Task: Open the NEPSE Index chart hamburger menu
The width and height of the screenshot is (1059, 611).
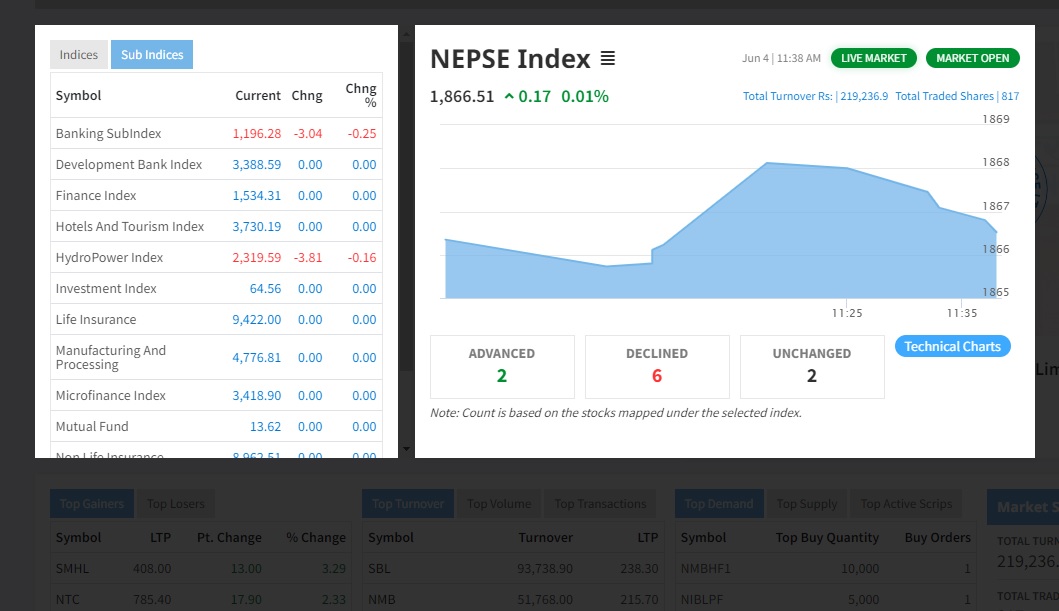Action: (x=608, y=59)
